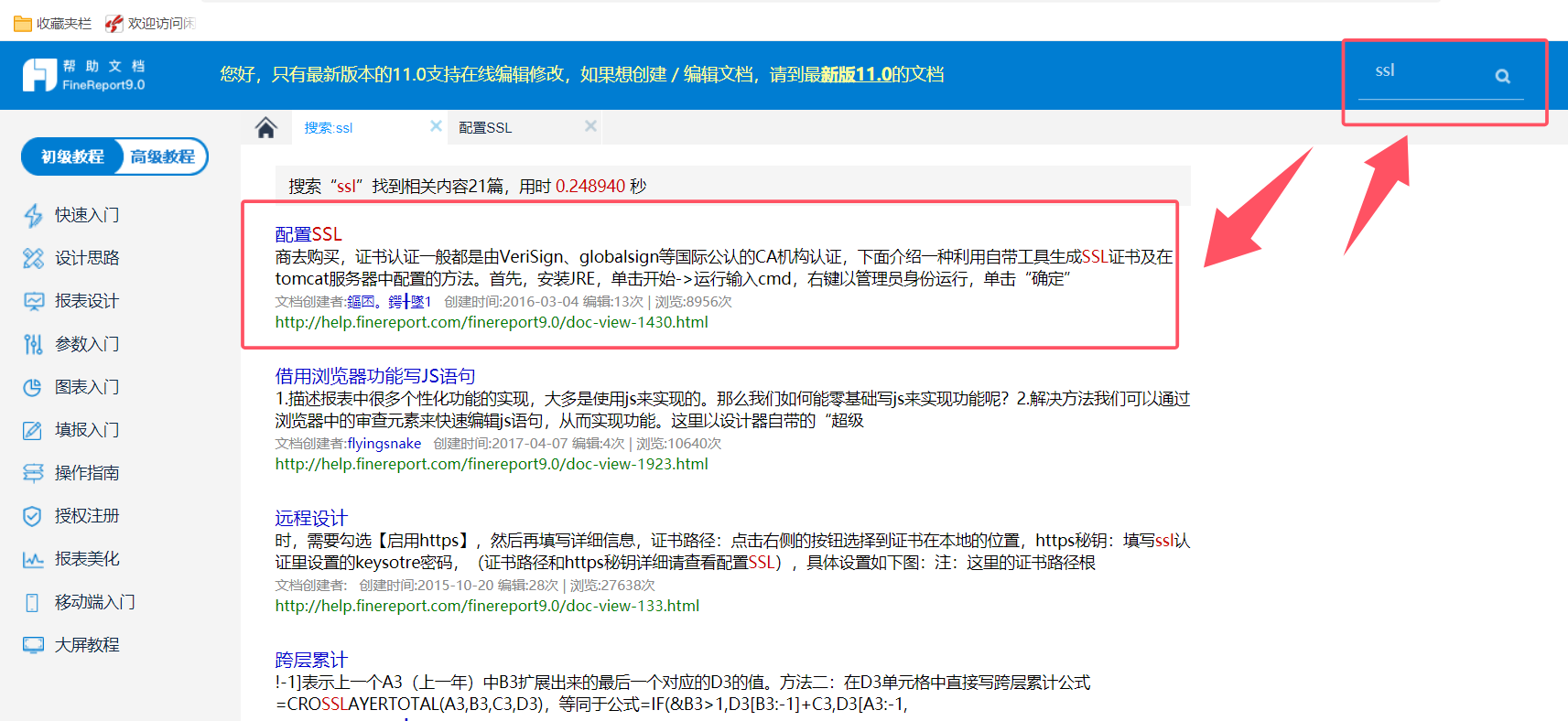
Task: Open the 操作指南 section
Action: [87, 473]
